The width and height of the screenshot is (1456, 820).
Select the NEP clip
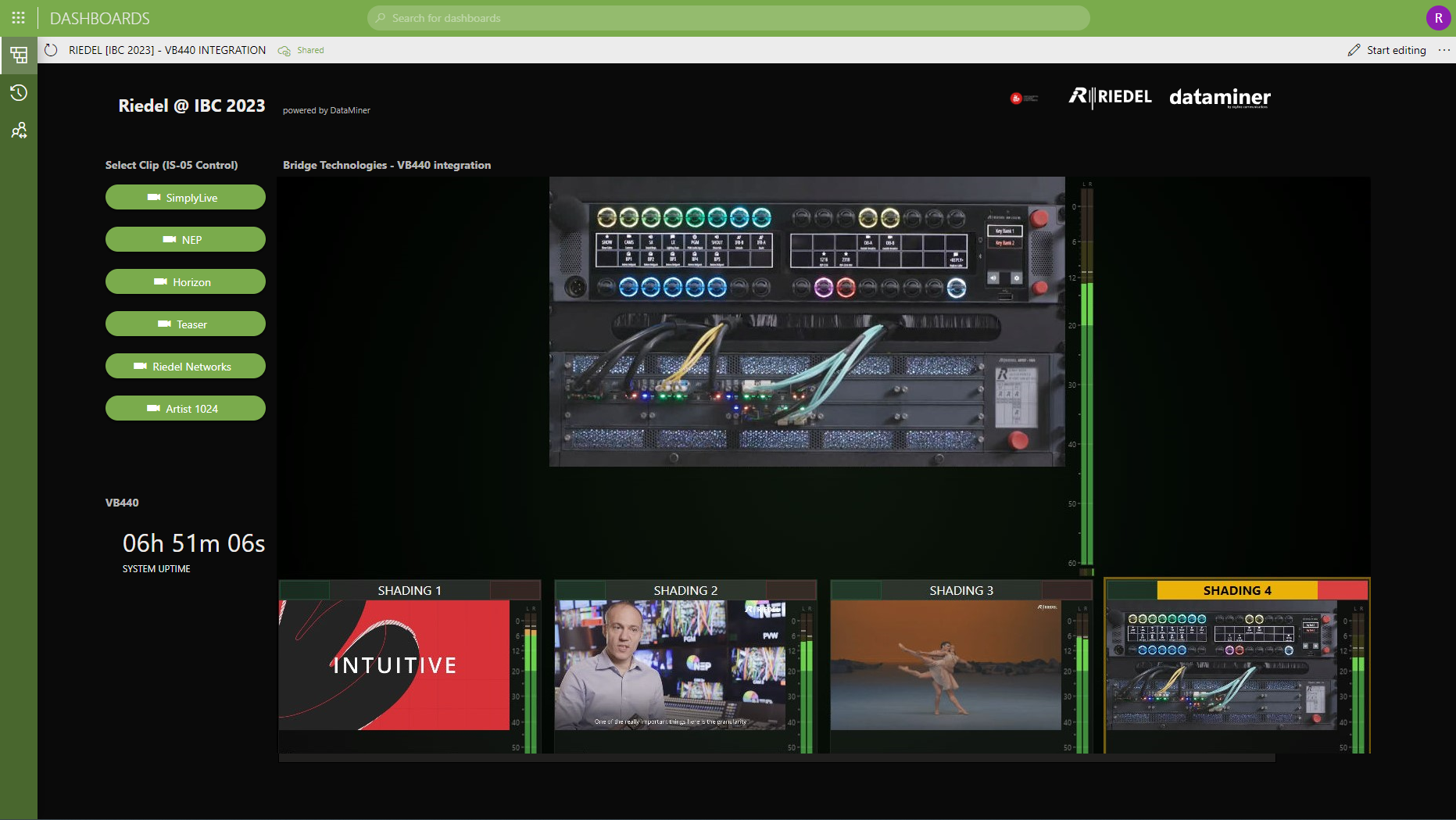point(185,240)
